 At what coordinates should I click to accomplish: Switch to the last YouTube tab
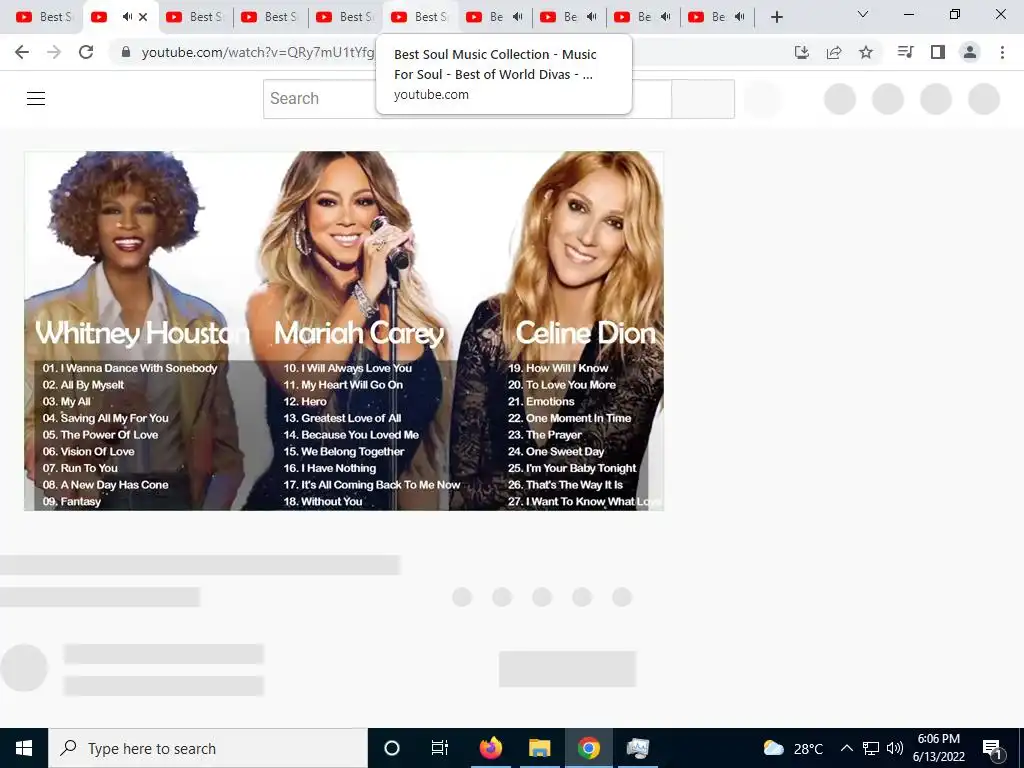(x=716, y=17)
